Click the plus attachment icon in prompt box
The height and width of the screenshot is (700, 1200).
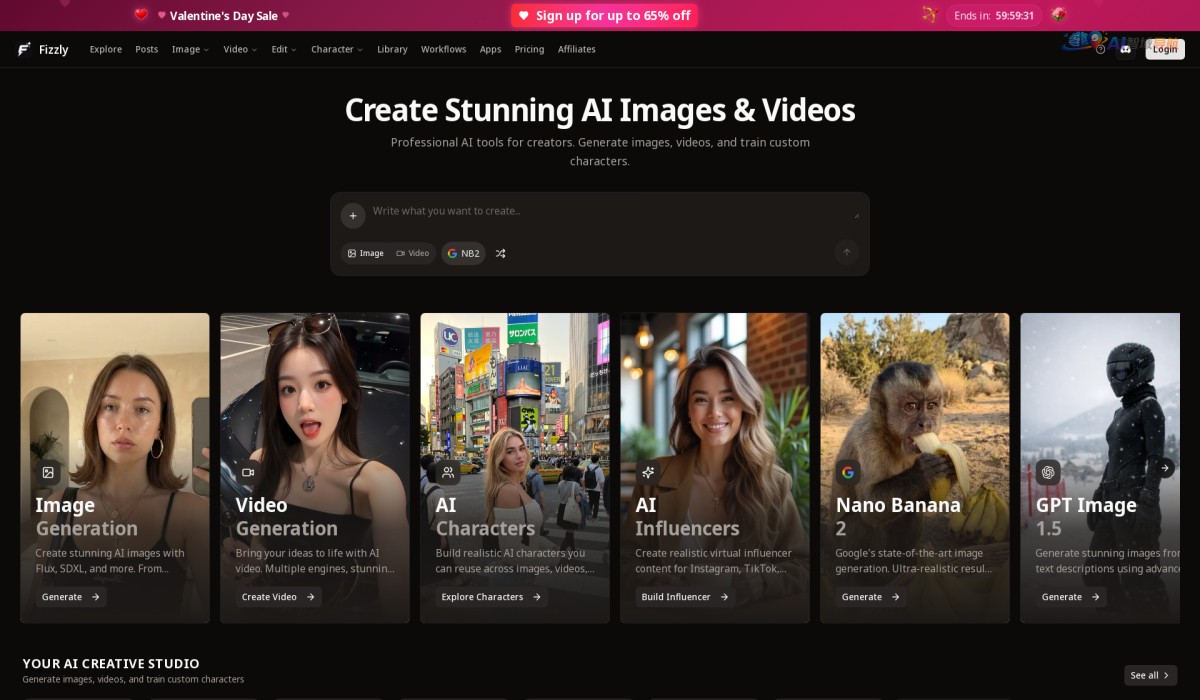(x=352, y=215)
